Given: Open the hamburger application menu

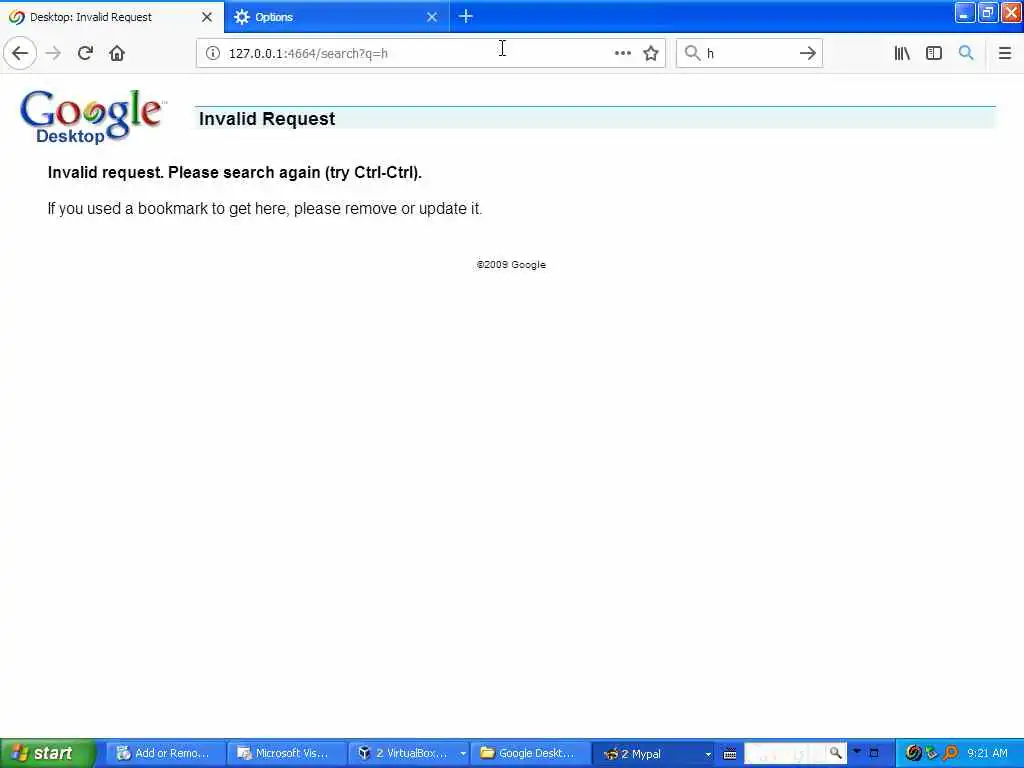Looking at the screenshot, I should [1005, 53].
